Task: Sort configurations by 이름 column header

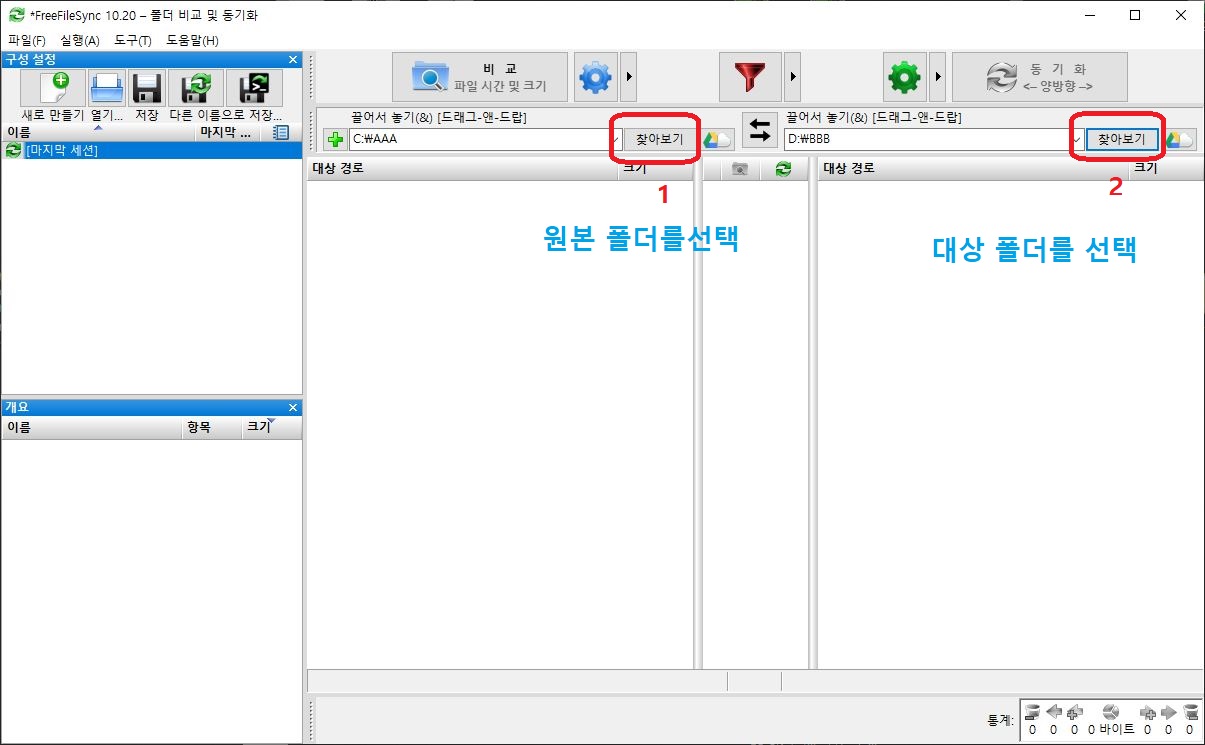Action: [100, 132]
